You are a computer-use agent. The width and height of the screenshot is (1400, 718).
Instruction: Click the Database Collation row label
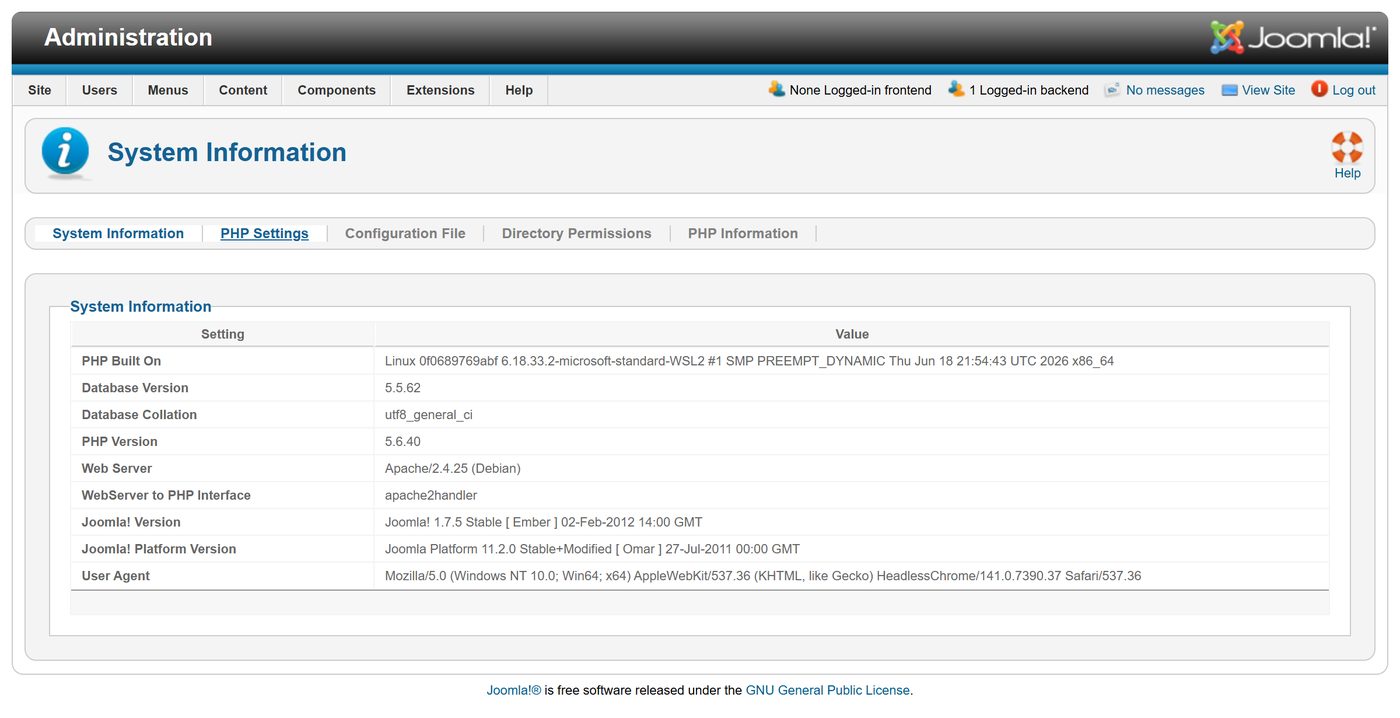(x=139, y=415)
